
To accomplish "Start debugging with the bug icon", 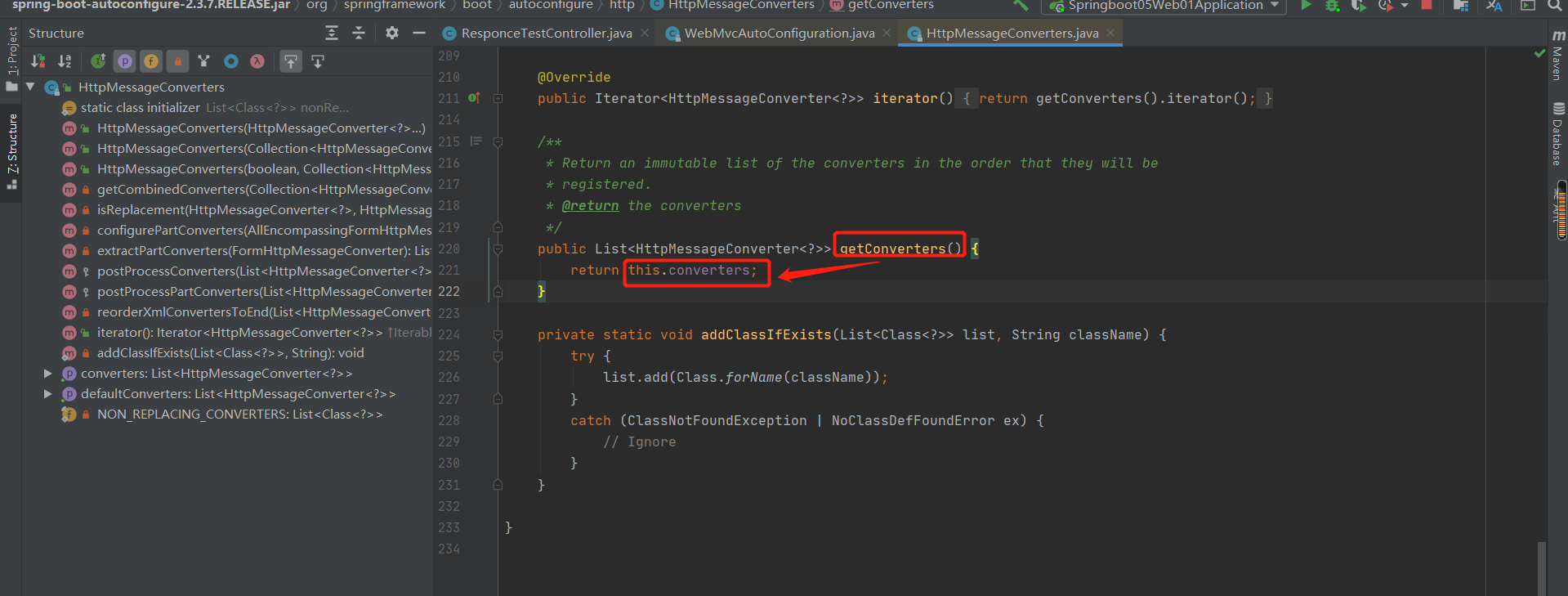I will pos(1333,5).
